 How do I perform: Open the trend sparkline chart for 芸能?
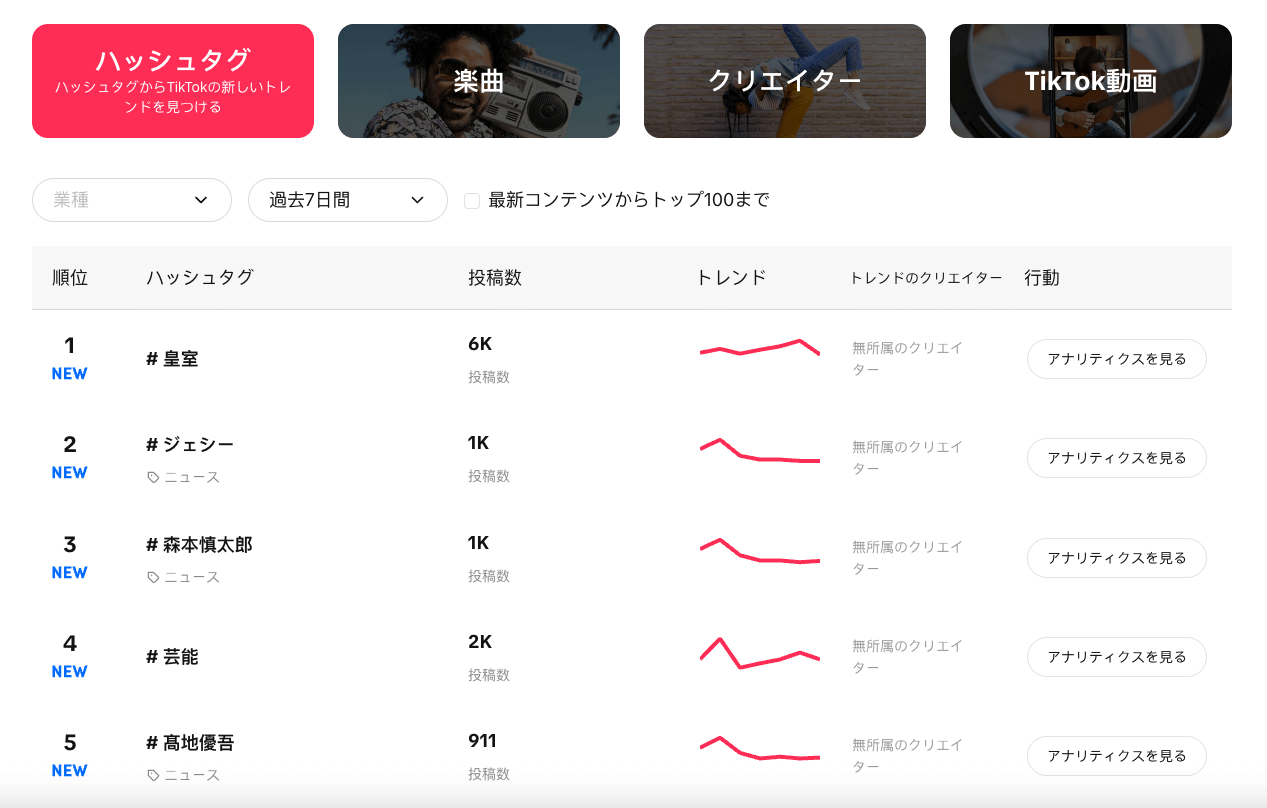760,653
